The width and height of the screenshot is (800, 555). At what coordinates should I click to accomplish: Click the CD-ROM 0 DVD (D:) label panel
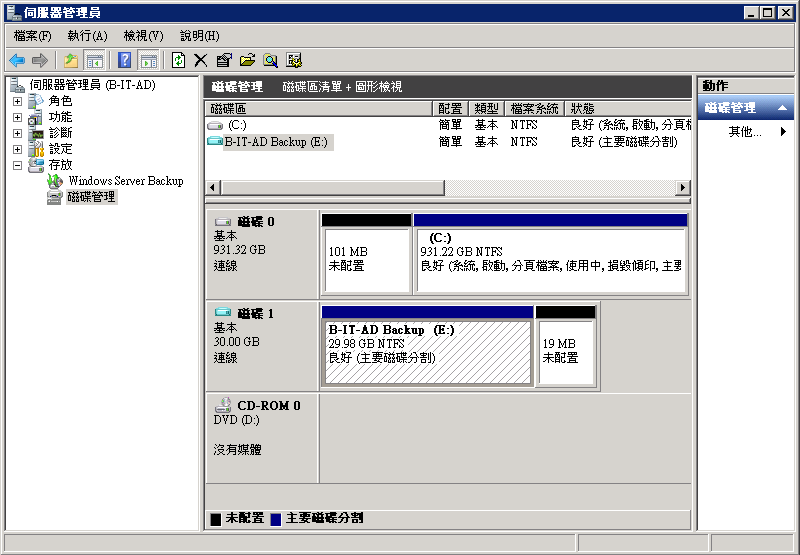(x=262, y=438)
